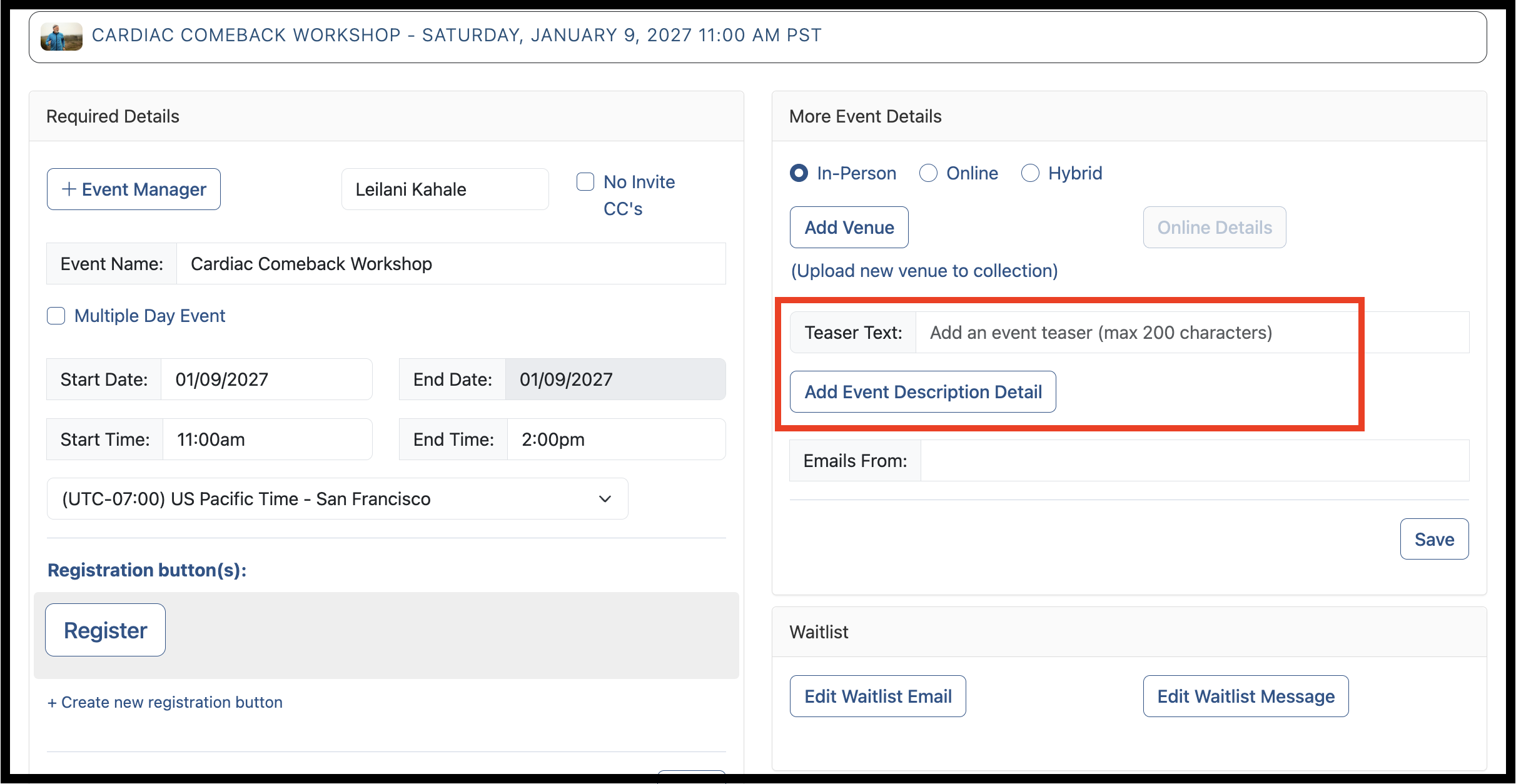Click the Waitlist panel heading

(x=819, y=632)
